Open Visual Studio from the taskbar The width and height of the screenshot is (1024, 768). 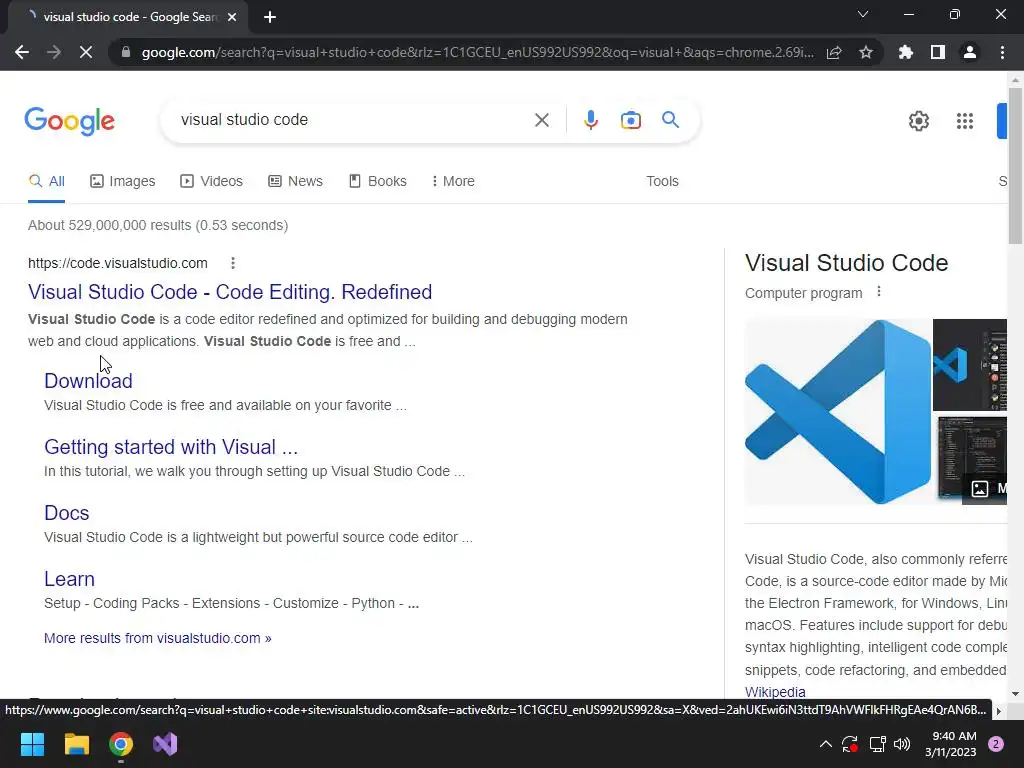pos(165,744)
